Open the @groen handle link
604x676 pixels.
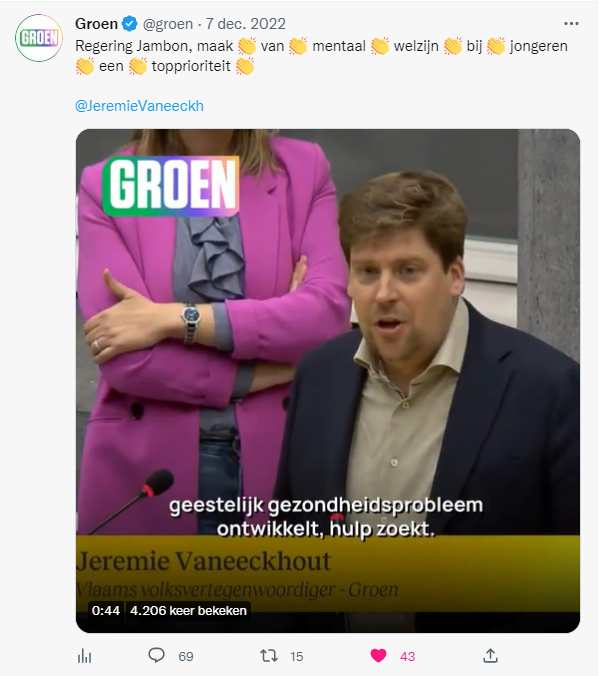[x=168, y=24]
